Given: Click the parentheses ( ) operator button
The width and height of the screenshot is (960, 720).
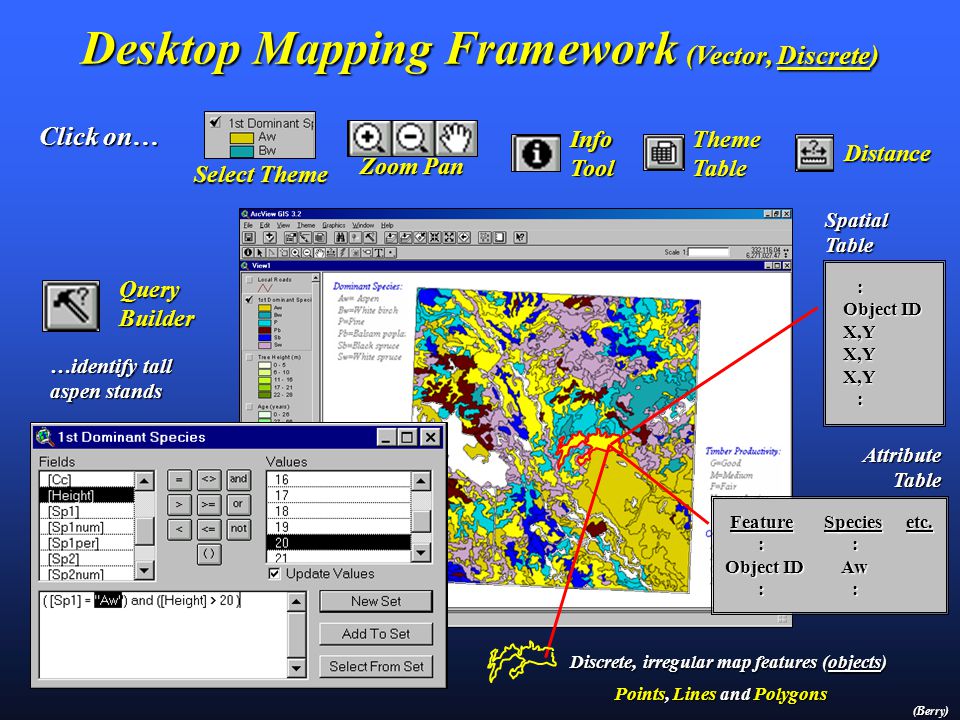Looking at the screenshot, I should pyautogui.click(x=209, y=554).
